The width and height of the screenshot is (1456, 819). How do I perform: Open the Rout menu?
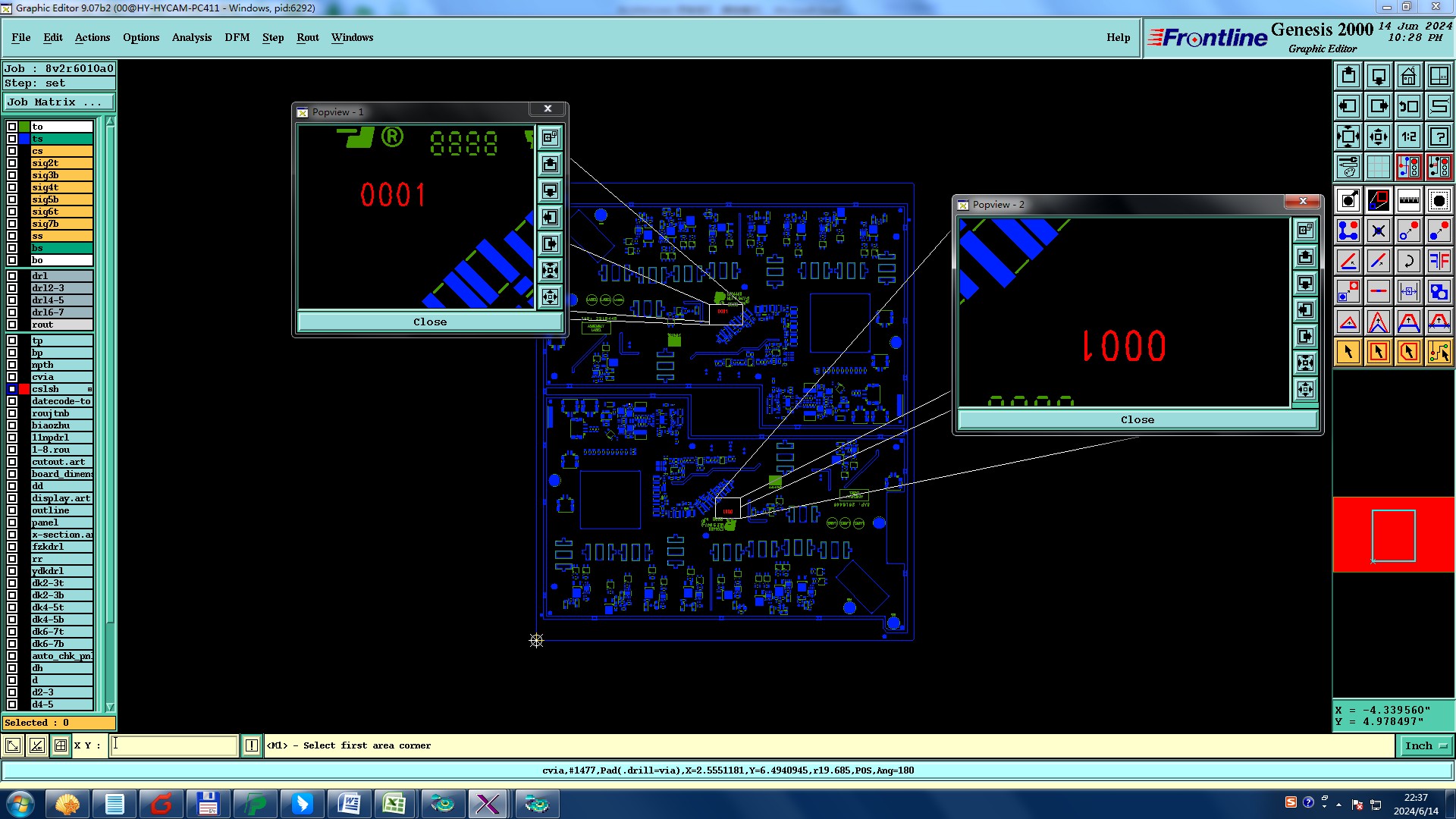[x=308, y=37]
